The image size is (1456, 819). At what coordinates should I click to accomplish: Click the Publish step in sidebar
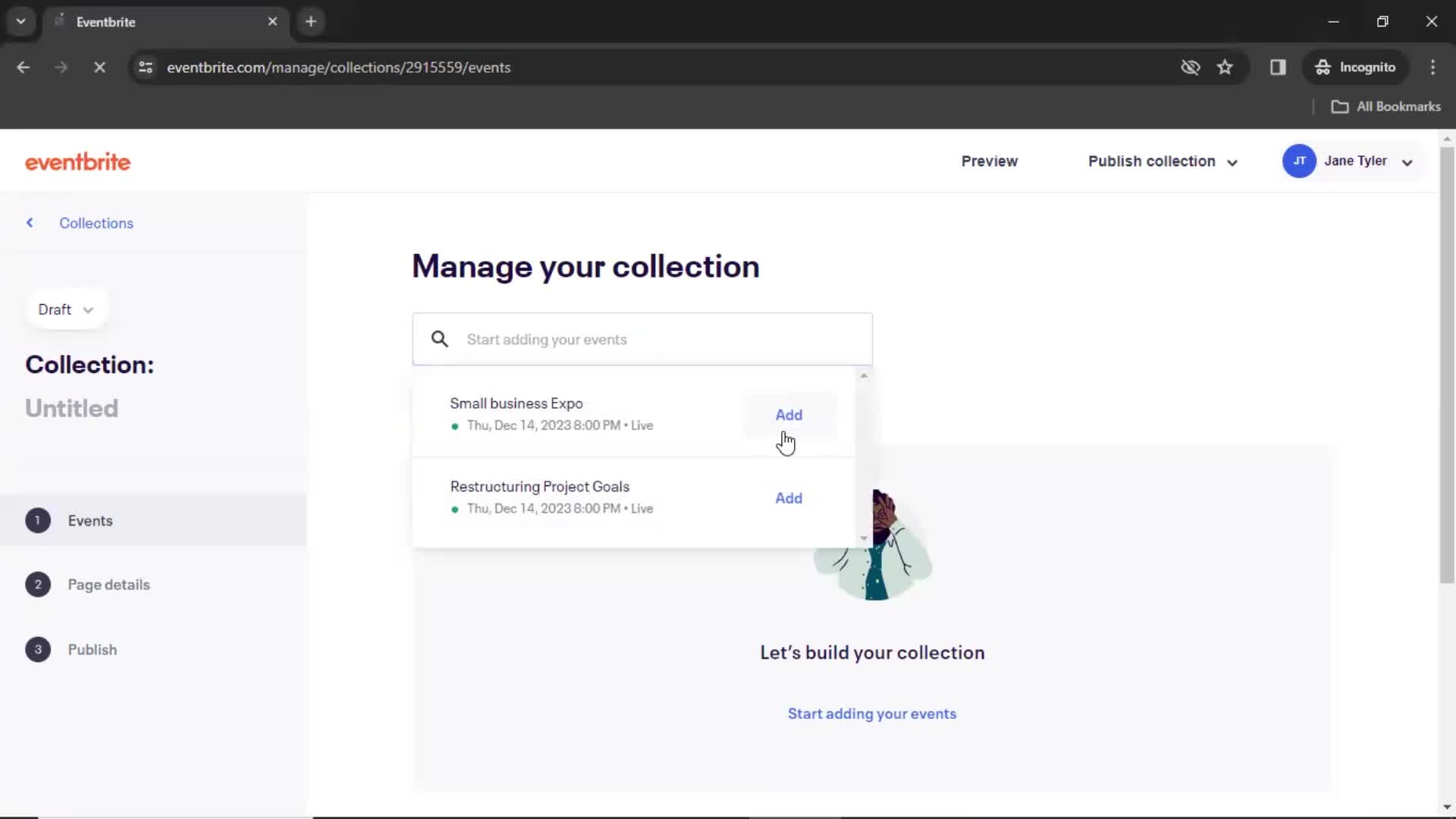coord(92,649)
